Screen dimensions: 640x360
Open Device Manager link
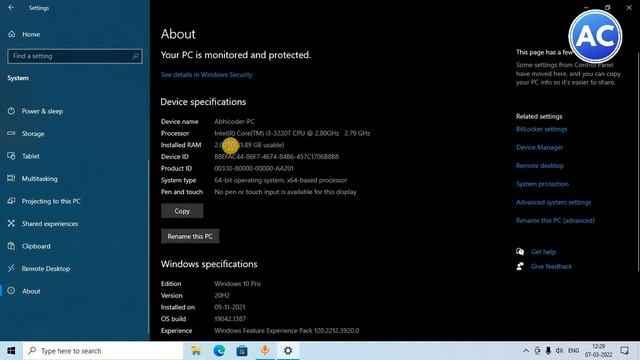click(540, 148)
